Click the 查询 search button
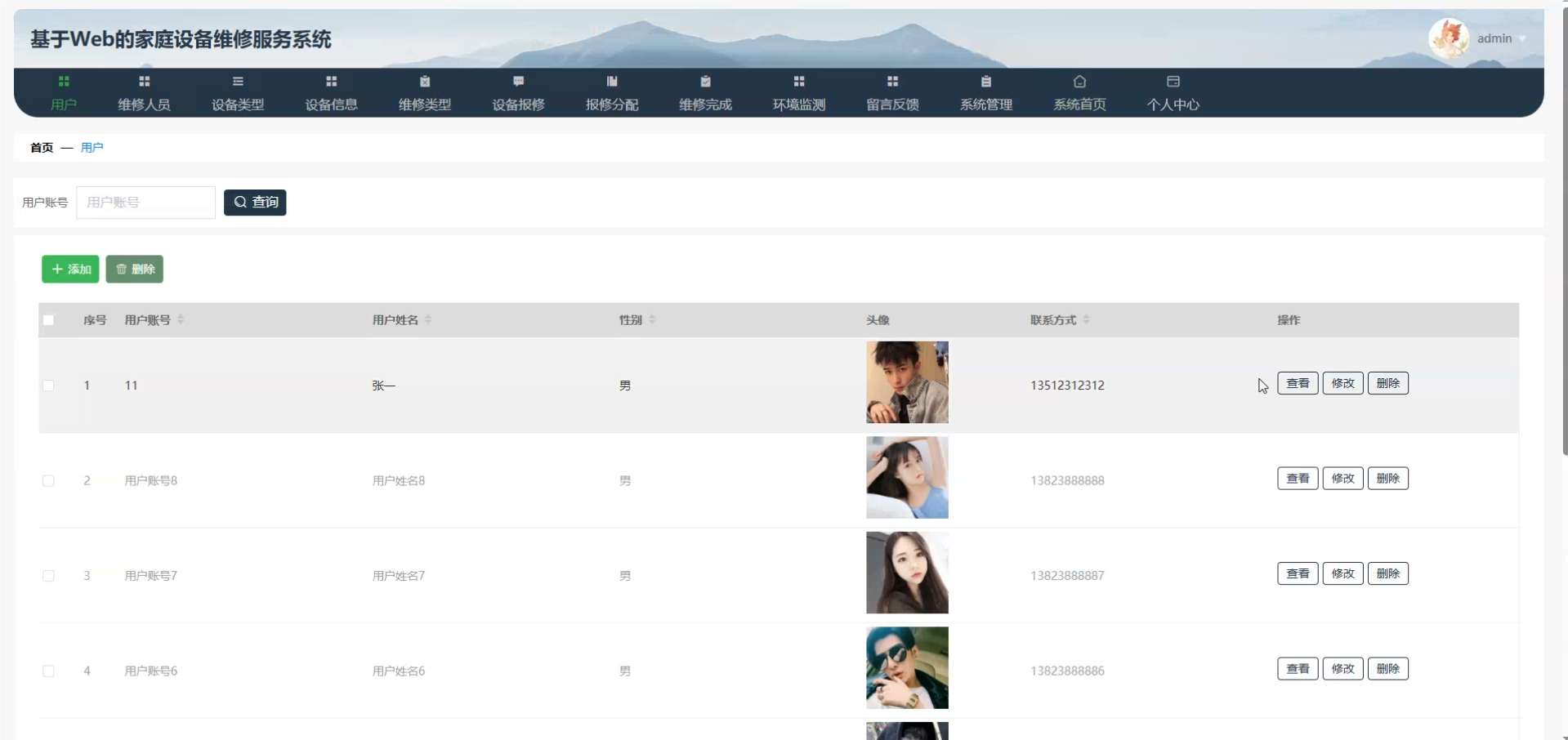Image resolution: width=1568 pixels, height=740 pixels. [255, 203]
